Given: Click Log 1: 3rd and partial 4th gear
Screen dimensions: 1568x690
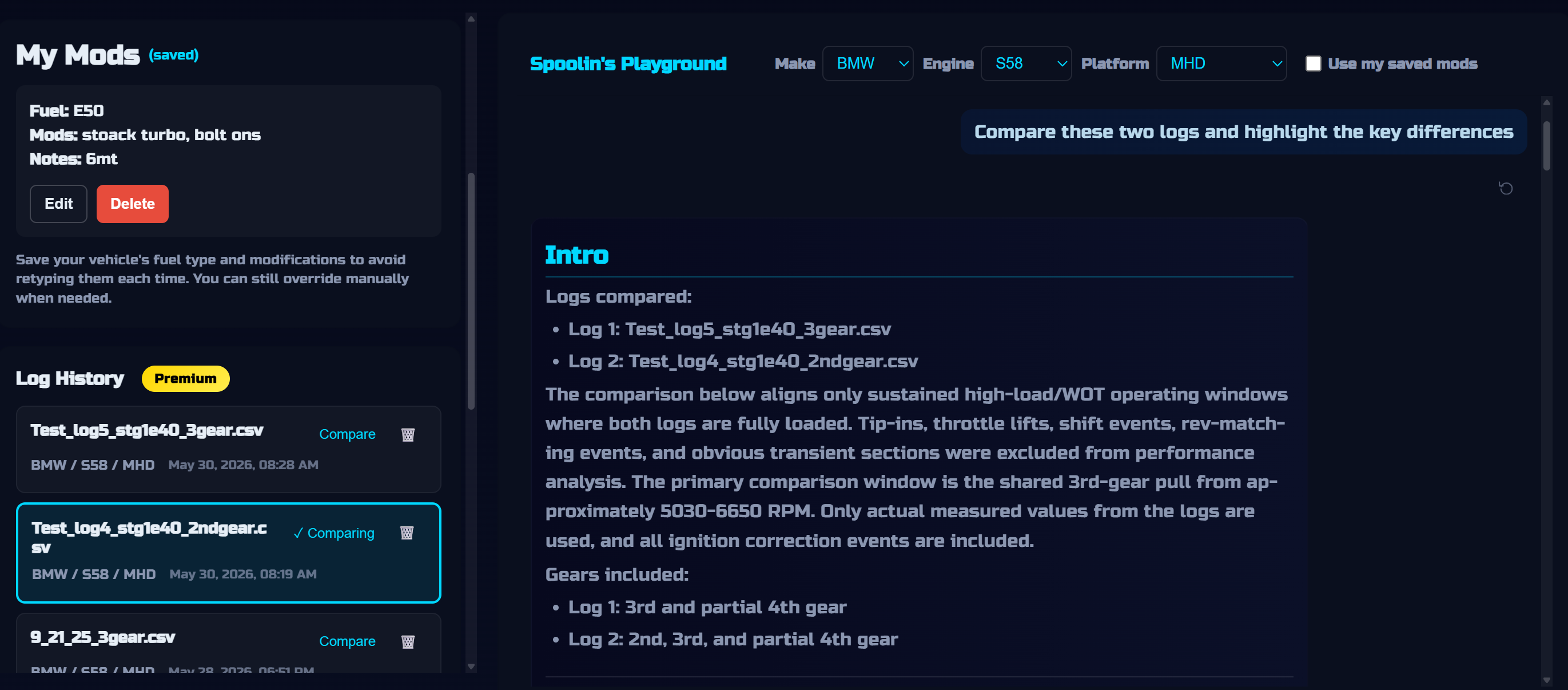Looking at the screenshot, I should (x=707, y=606).
